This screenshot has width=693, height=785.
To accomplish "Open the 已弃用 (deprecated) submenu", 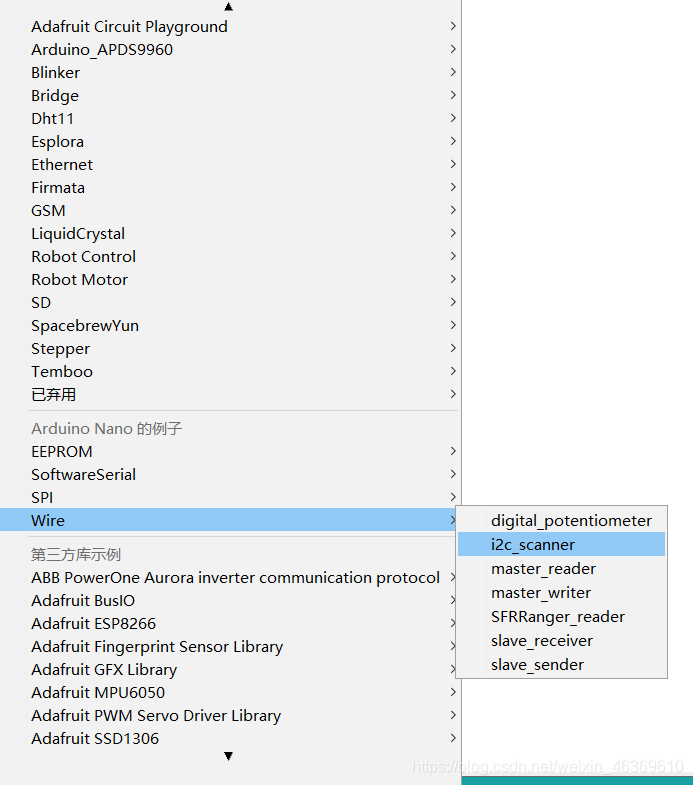I will [230, 395].
